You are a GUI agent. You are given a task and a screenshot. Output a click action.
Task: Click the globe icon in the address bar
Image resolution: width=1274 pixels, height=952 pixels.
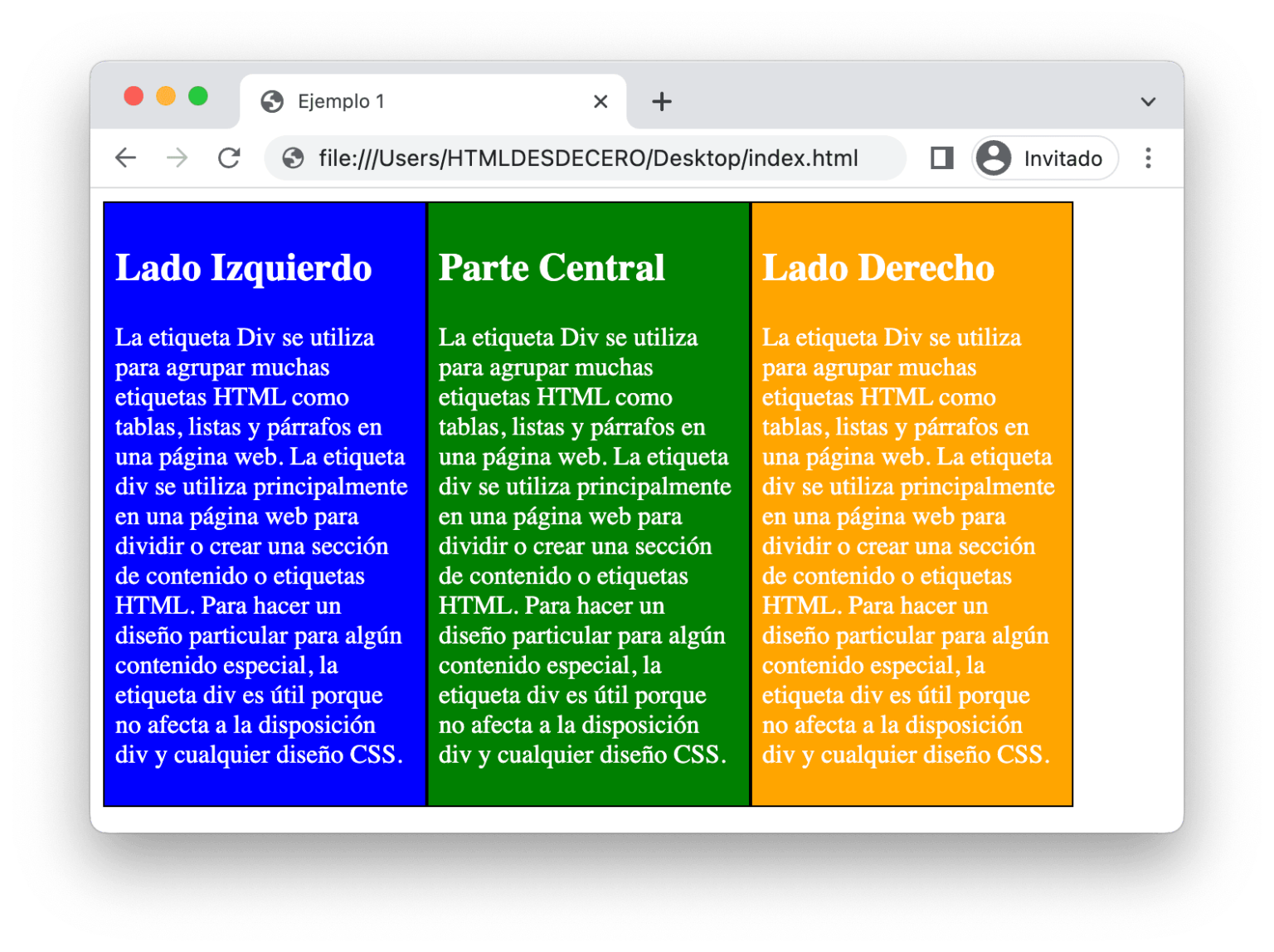293,158
